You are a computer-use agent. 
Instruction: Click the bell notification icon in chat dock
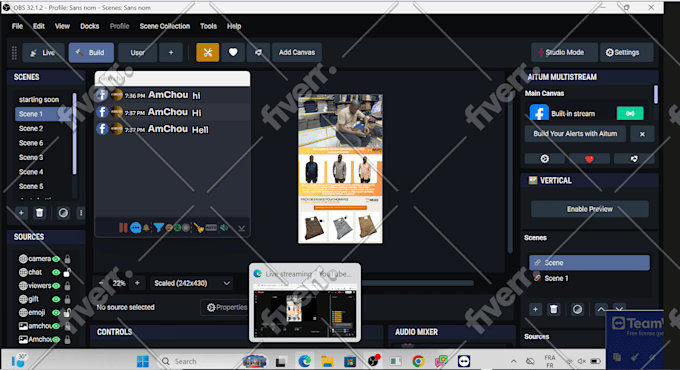[147, 228]
